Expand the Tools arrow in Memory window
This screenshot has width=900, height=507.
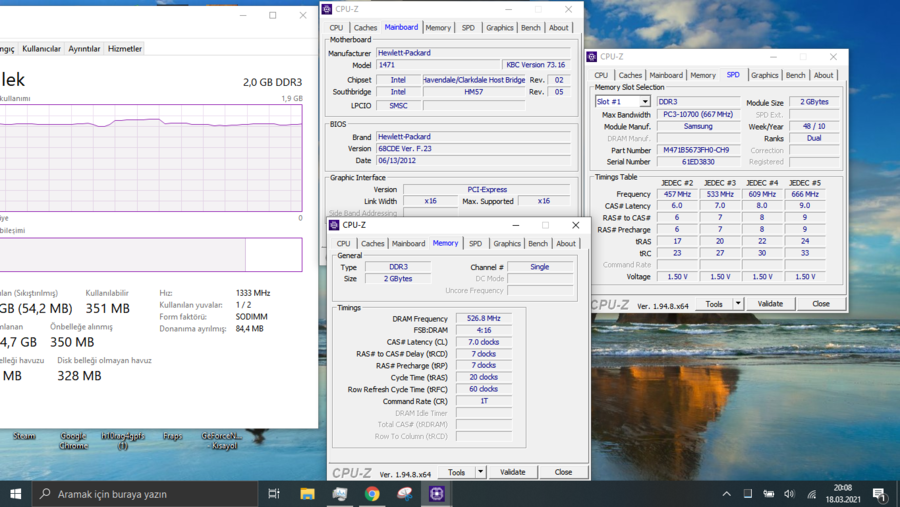pos(480,472)
